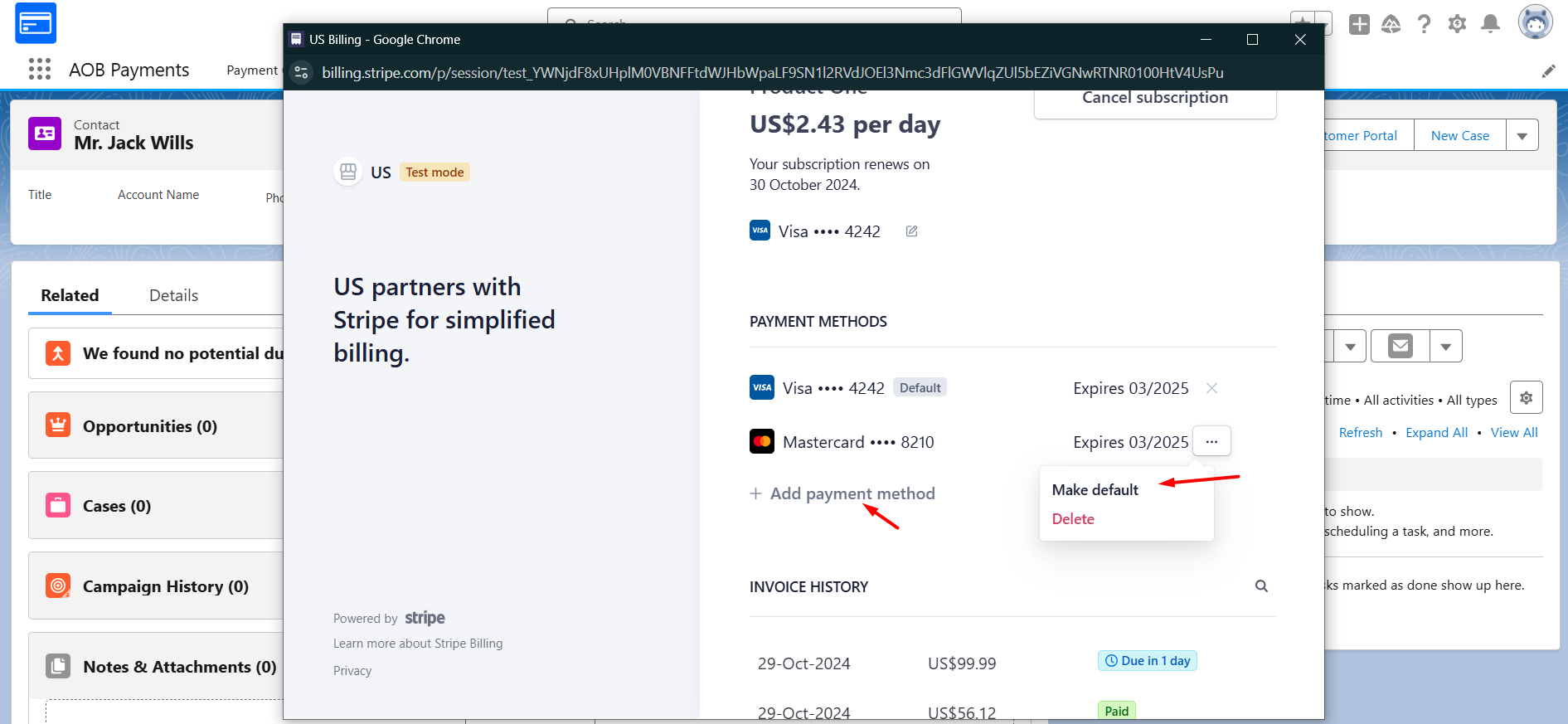Click the email activity button
The image size is (1568, 724).
click(x=1401, y=346)
